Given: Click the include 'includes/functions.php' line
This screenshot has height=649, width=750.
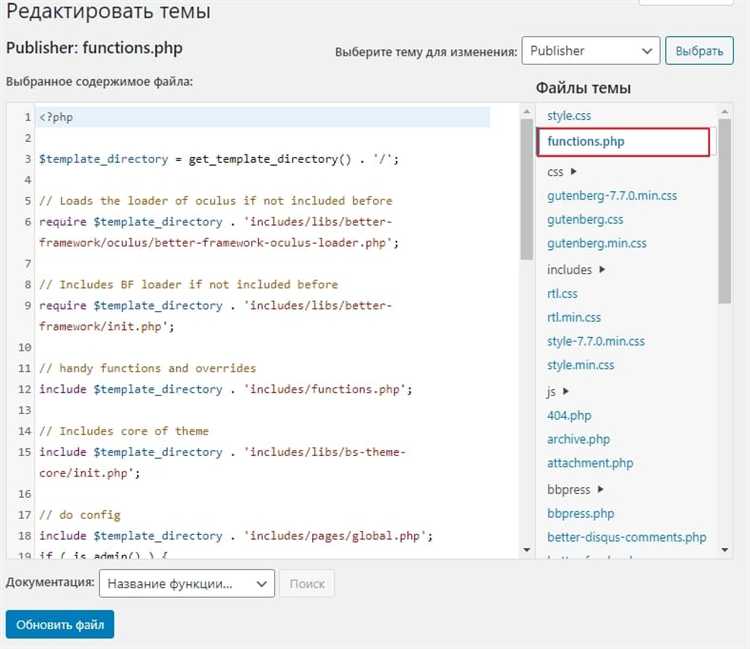Looking at the screenshot, I should 225,389.
